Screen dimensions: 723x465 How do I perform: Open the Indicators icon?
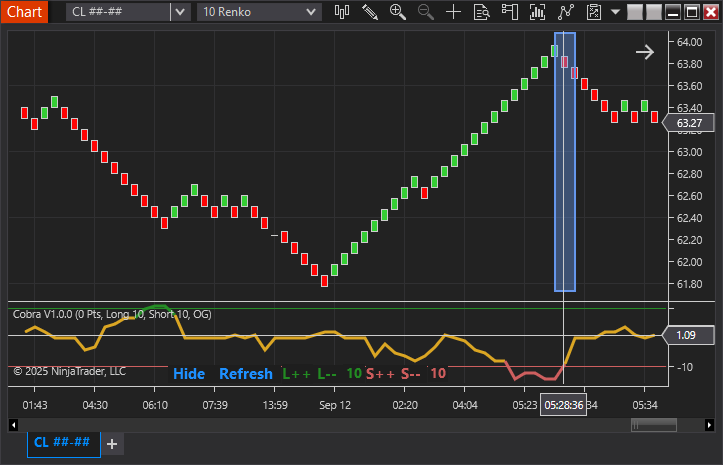539,12
